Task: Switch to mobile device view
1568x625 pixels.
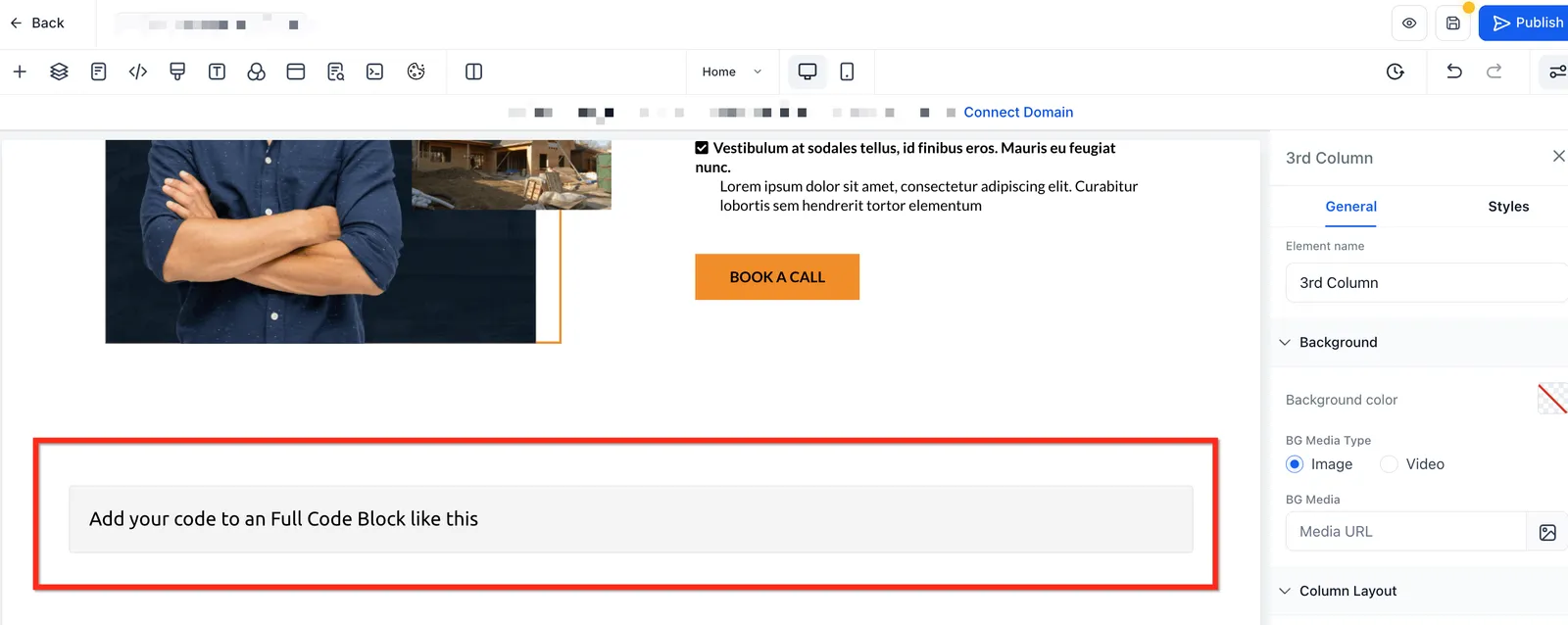Action: coord(847,72)
